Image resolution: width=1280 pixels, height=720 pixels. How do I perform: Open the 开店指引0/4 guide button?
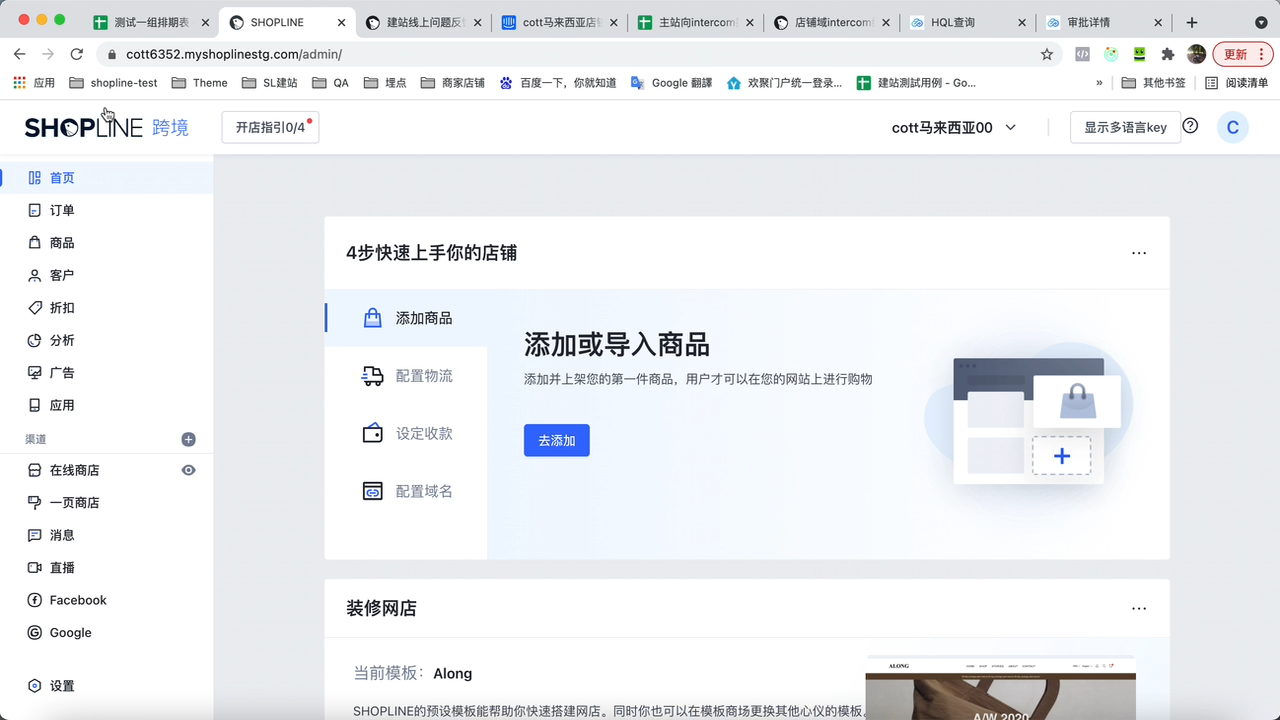coord(270,127)
